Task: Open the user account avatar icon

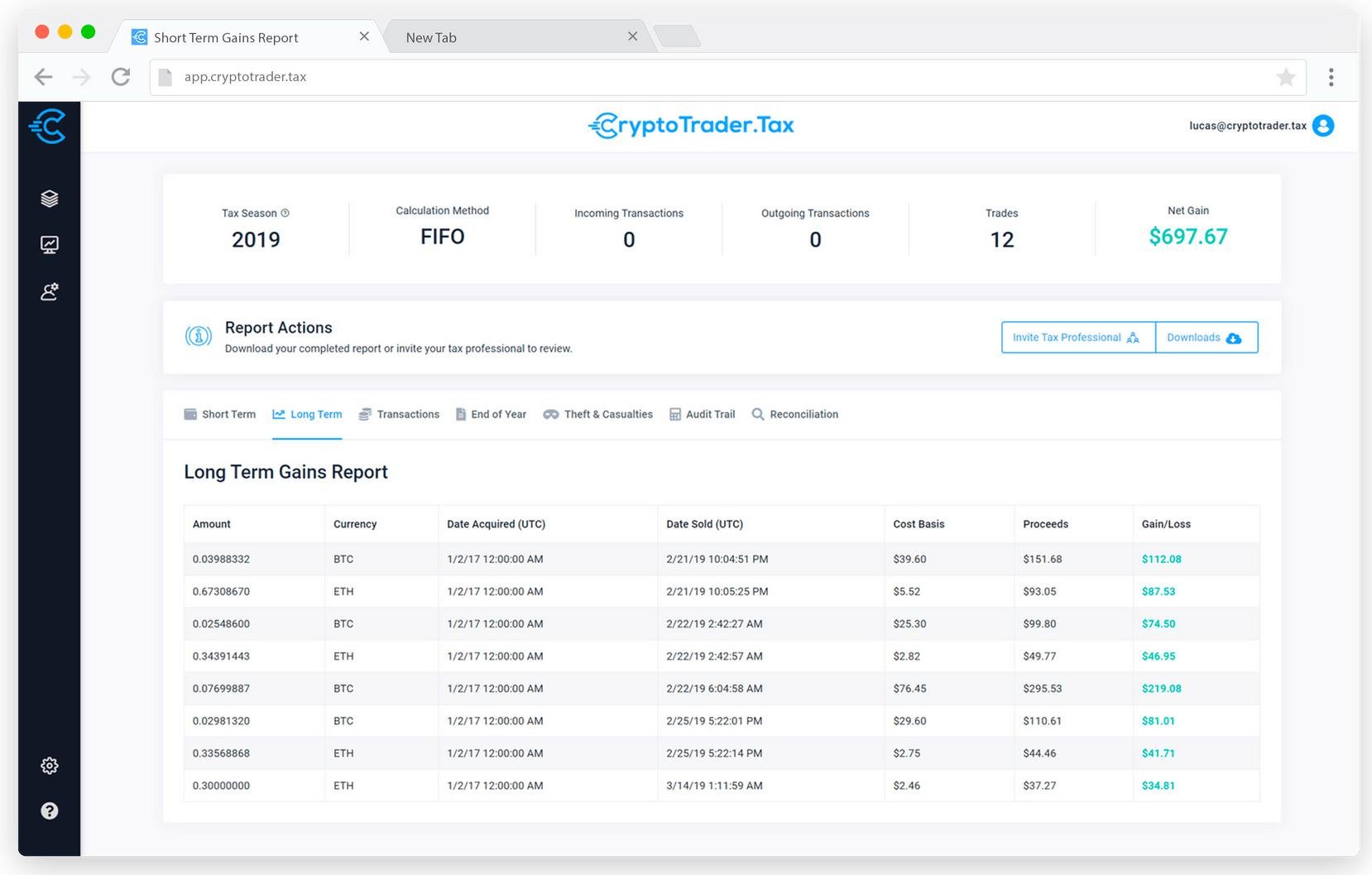Action: [x=1323, y=126]
